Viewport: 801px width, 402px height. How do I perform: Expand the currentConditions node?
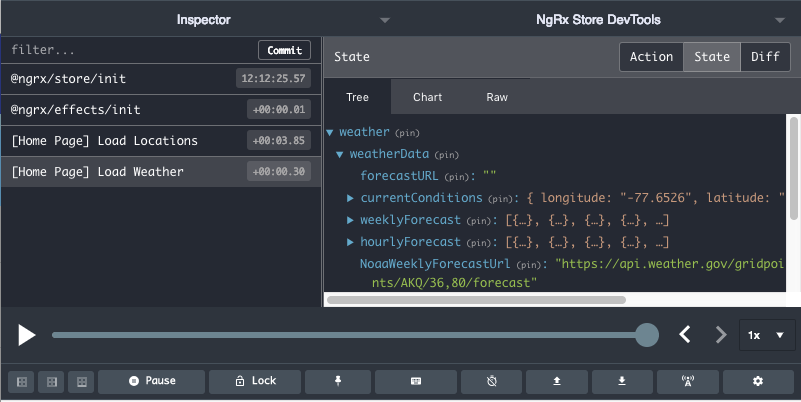point(350,198)
